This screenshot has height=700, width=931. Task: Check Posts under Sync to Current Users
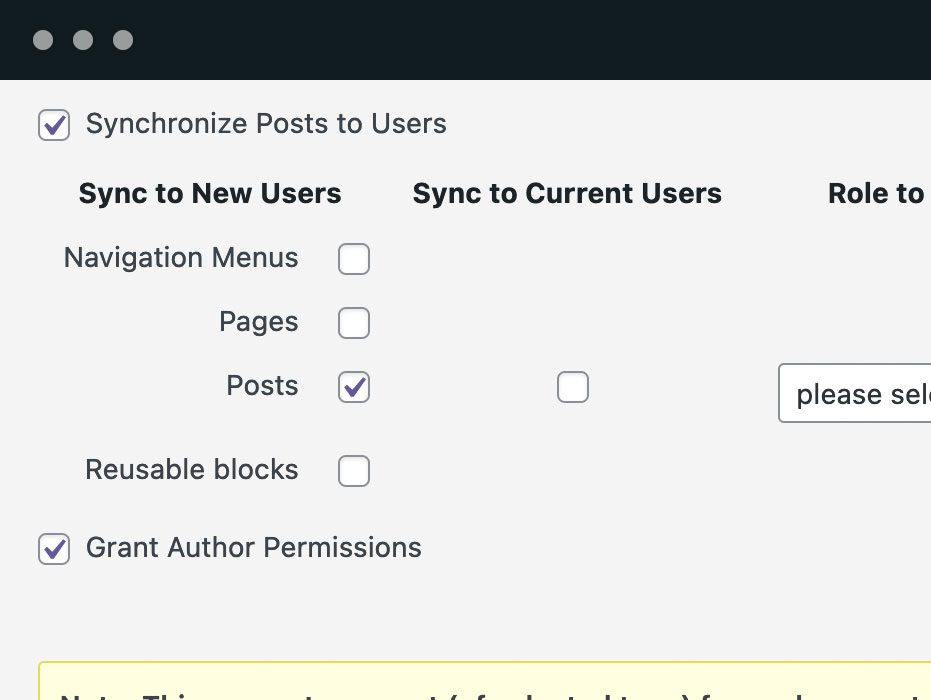pyautogui.click(x=573, y=387)
